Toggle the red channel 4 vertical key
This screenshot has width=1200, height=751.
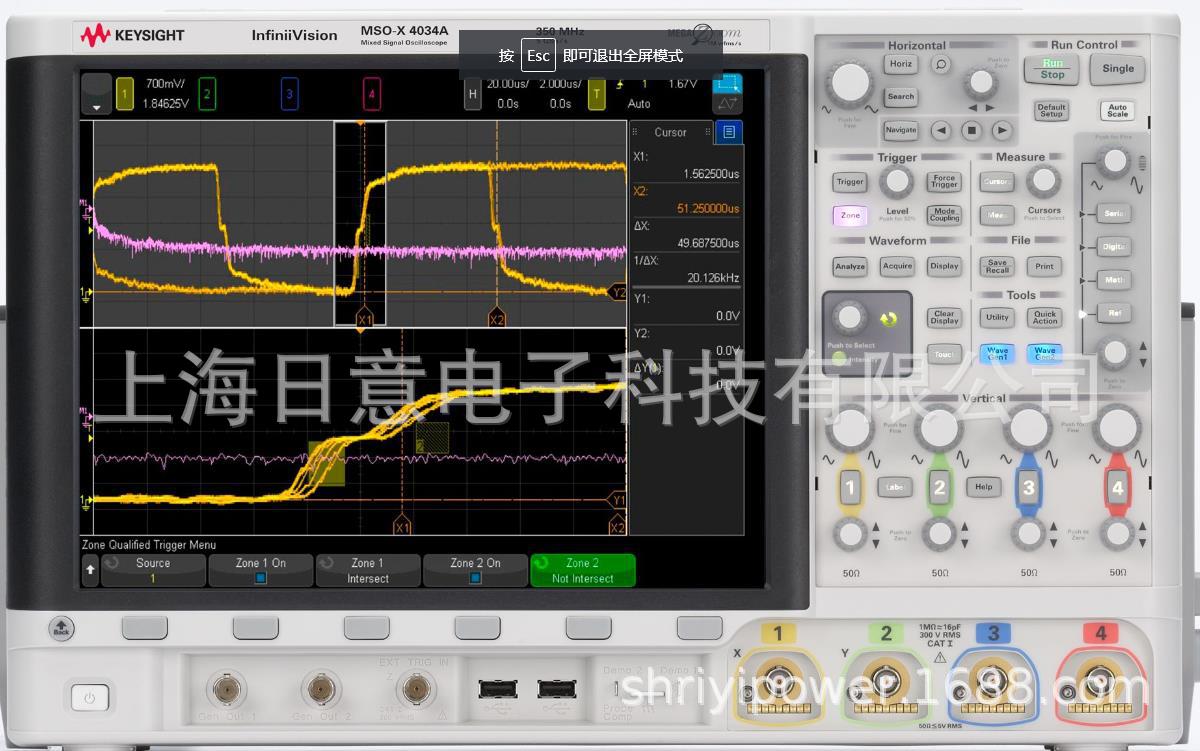[x=1117, y=488]
